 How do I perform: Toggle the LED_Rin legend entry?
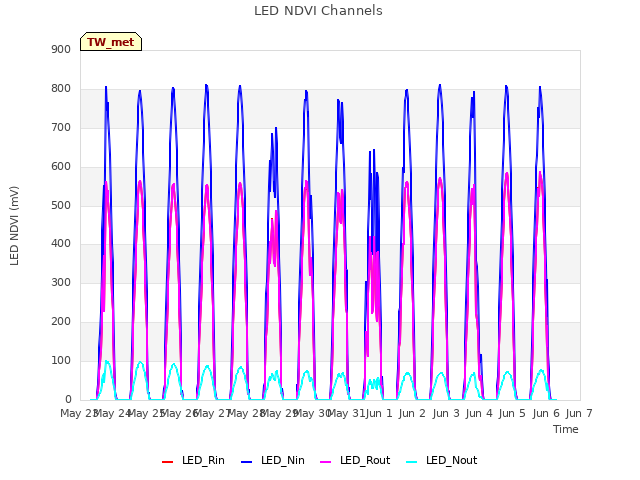pos(193,460)
